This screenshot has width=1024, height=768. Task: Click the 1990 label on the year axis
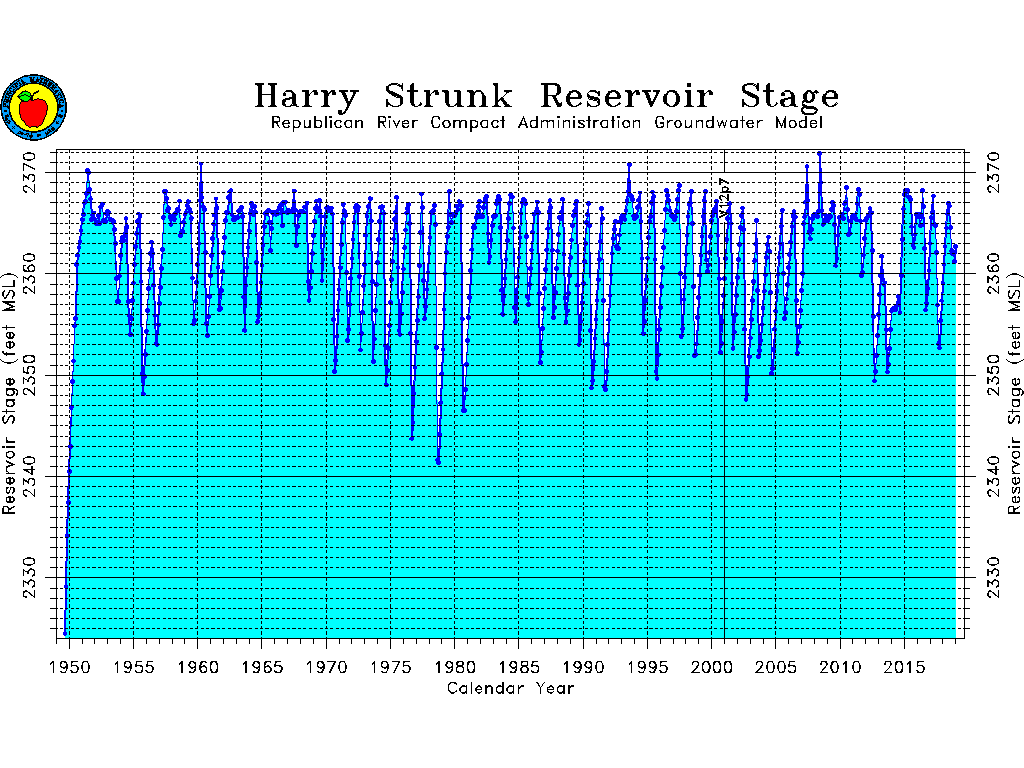[583, 666]
